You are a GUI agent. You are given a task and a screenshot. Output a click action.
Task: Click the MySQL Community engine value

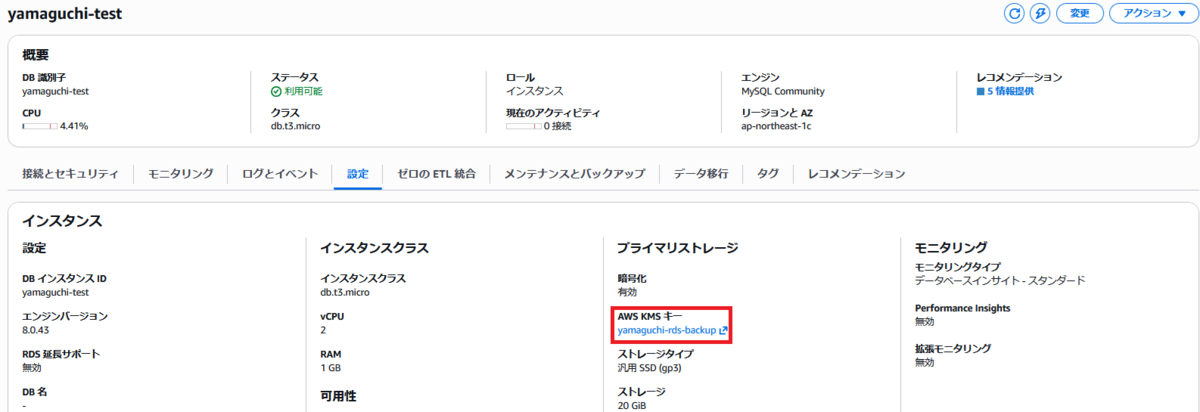782,91
